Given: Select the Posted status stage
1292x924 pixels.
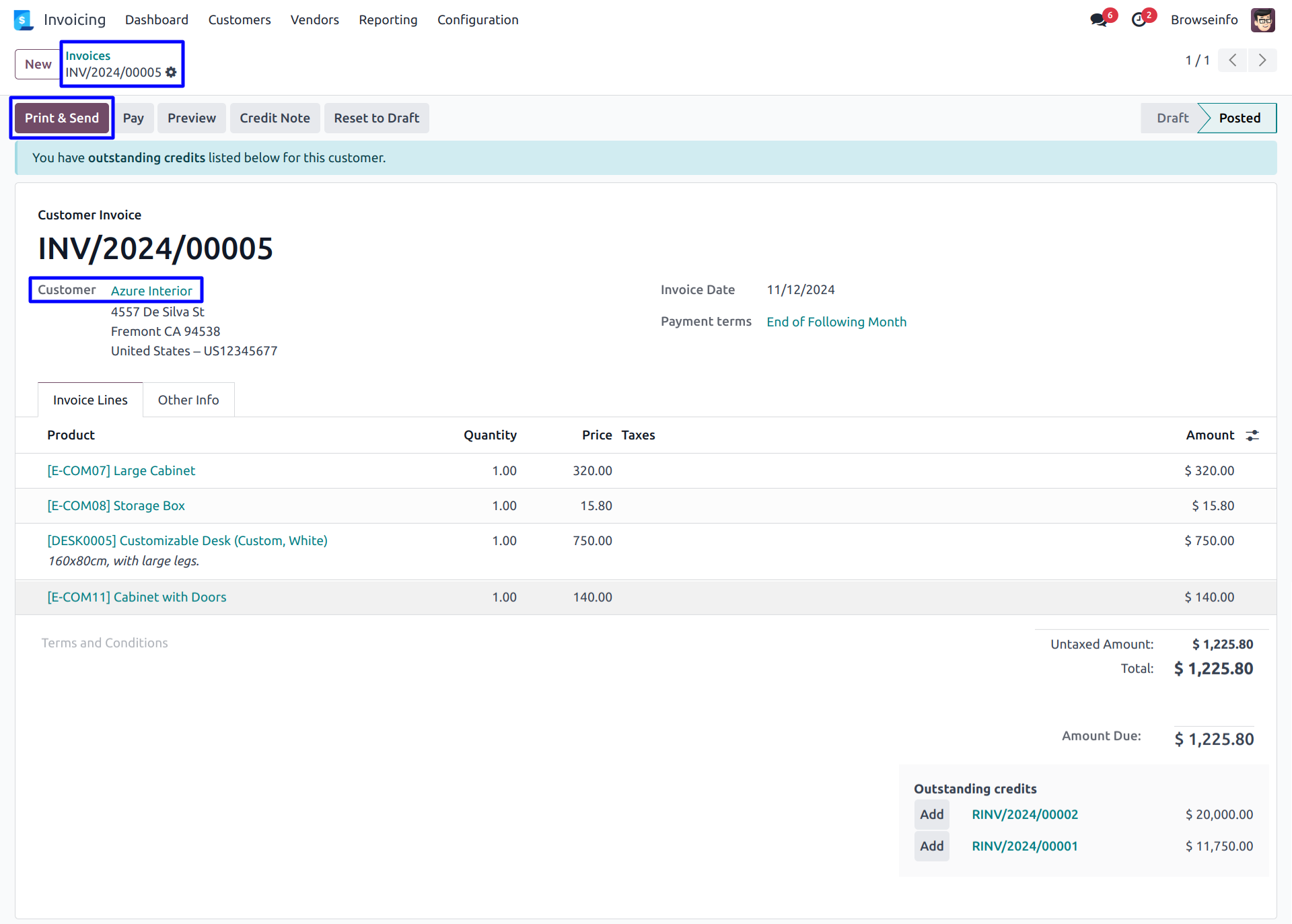Looking at the screenshot, I should (x=1240, y=118).
